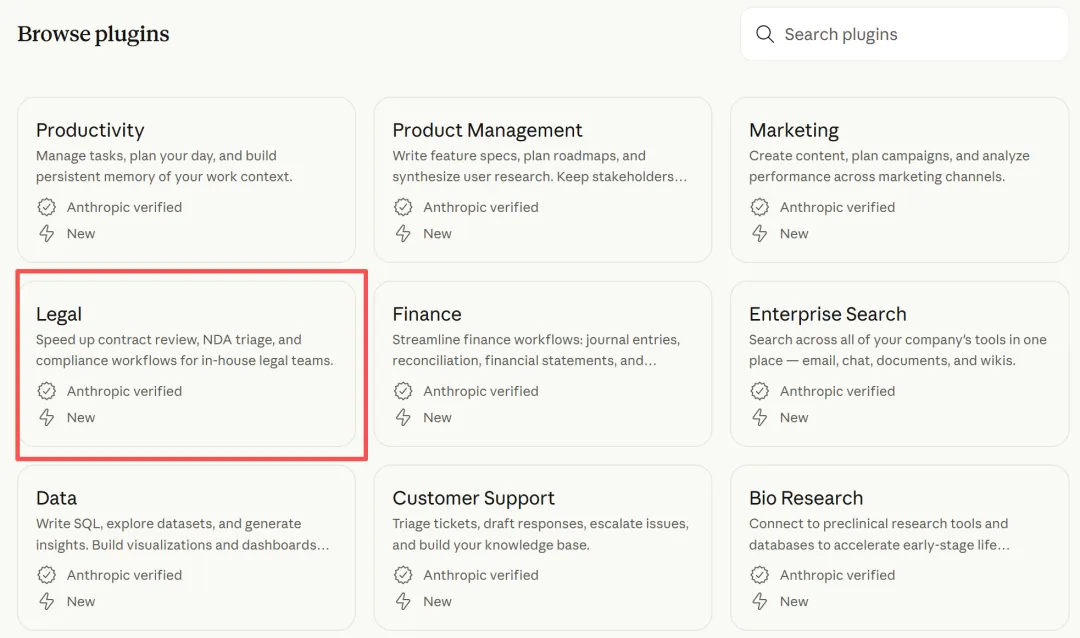Select the Marketing plugin title
Viewport: 1080px width, 638px height.
coord(794,131)
